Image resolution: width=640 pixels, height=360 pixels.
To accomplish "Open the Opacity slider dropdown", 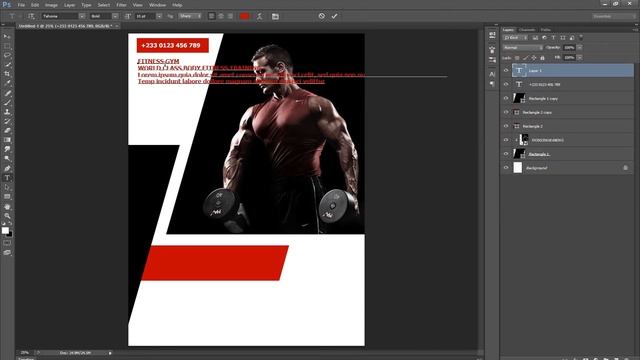I will coord(580,48).
